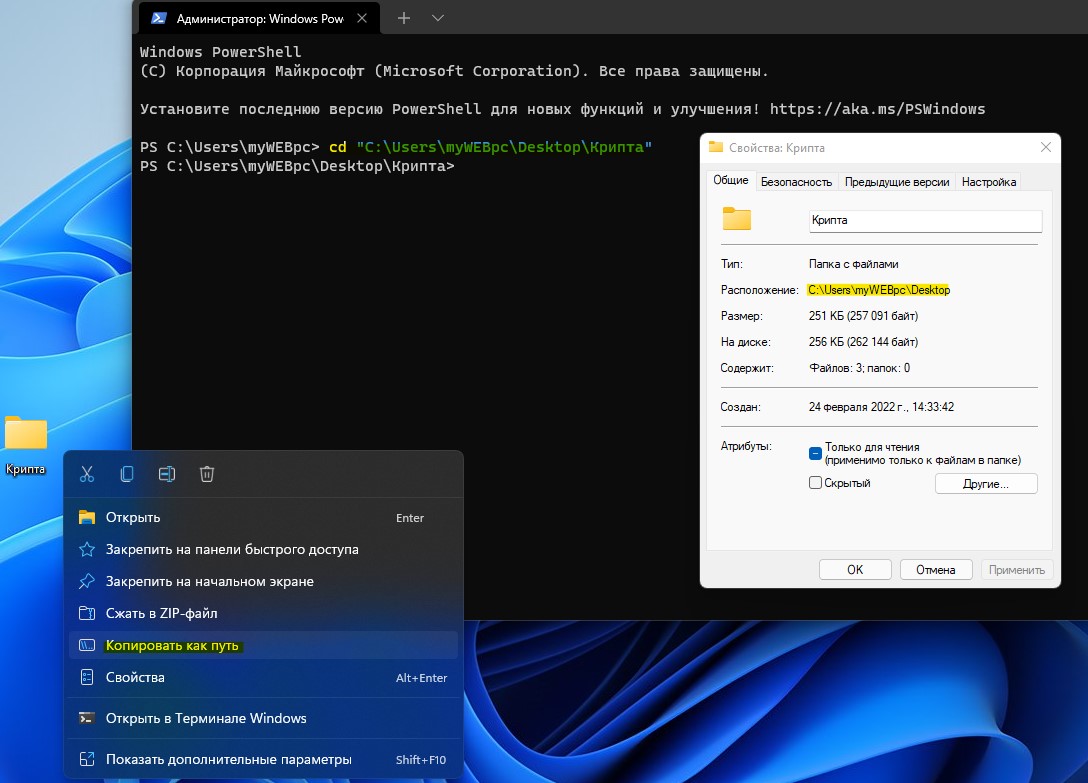The width and height of the screenshot is (1088, 783).
Task: Switch to the Безопасность tab
Action: coord(796,182)
